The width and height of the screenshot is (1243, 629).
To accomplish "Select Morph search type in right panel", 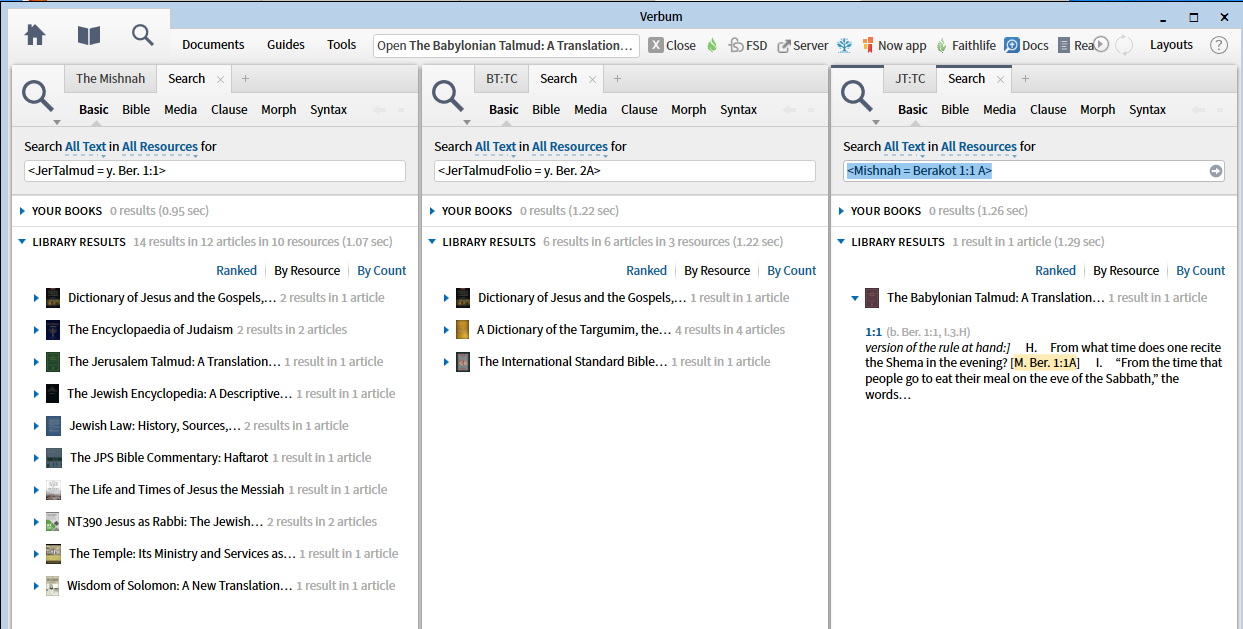I will 1097,110.
